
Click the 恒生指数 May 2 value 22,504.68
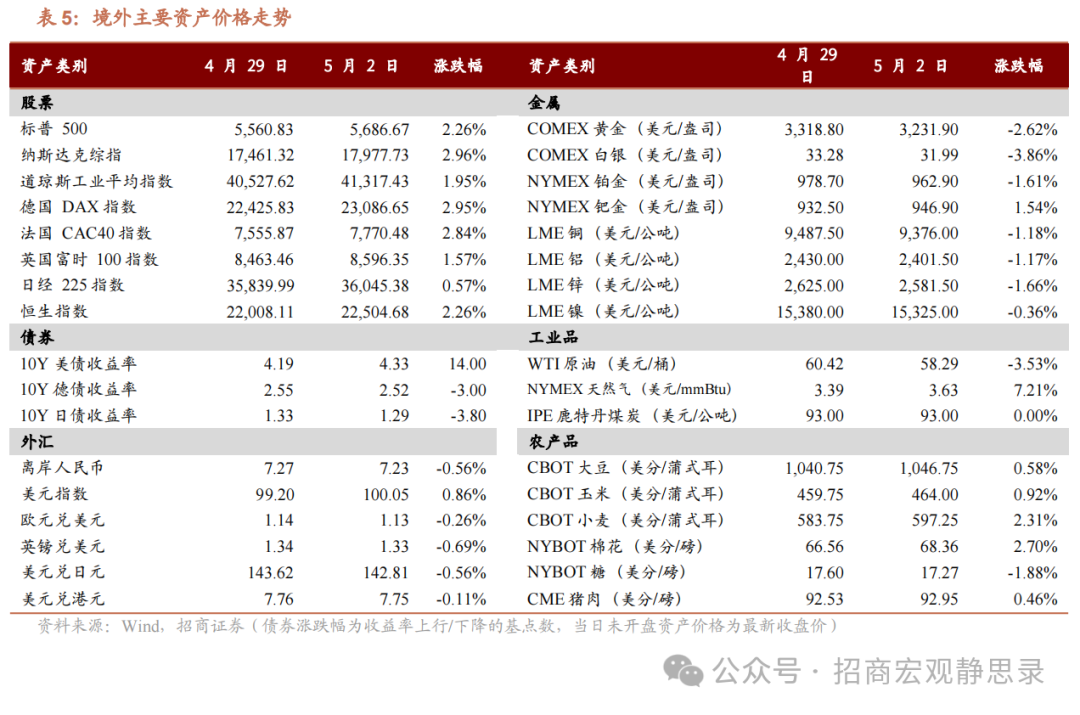375,312
